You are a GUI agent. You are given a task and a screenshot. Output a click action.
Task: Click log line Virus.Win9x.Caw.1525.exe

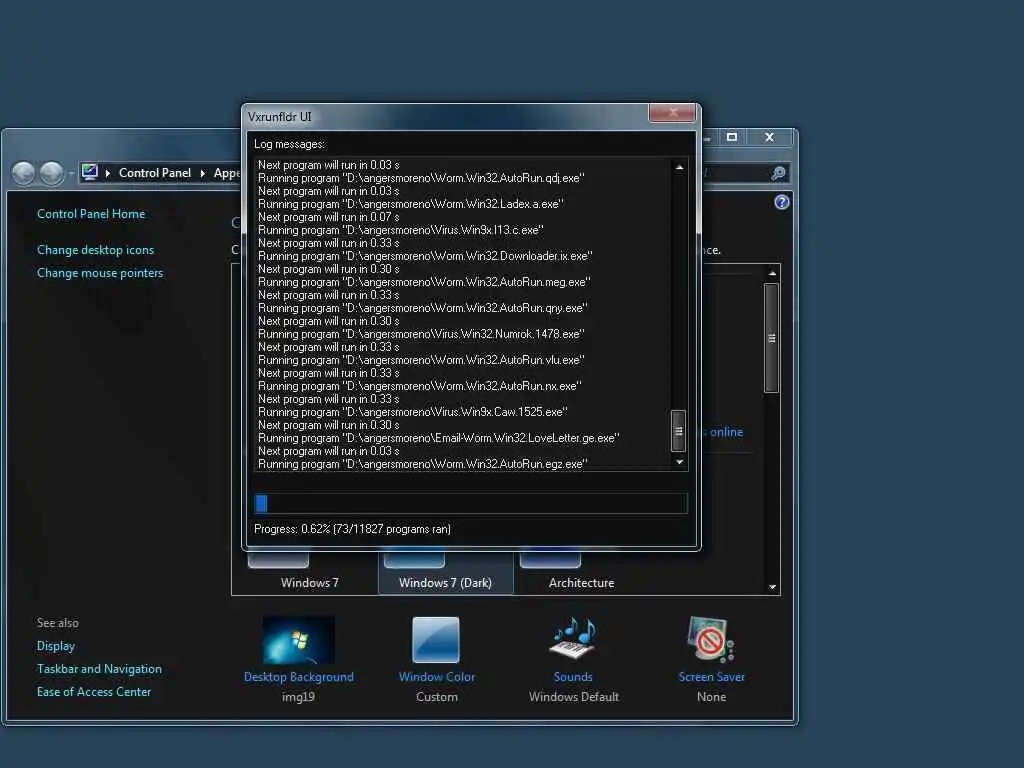(413, 412)
